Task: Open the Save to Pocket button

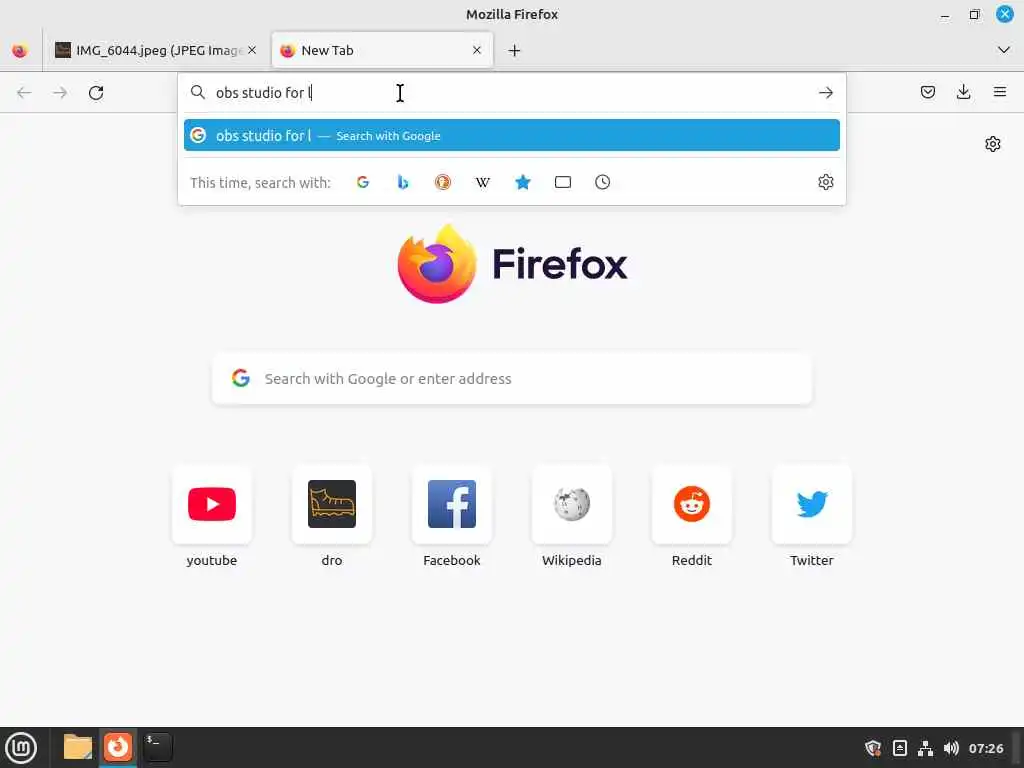Action: point(927,92)
